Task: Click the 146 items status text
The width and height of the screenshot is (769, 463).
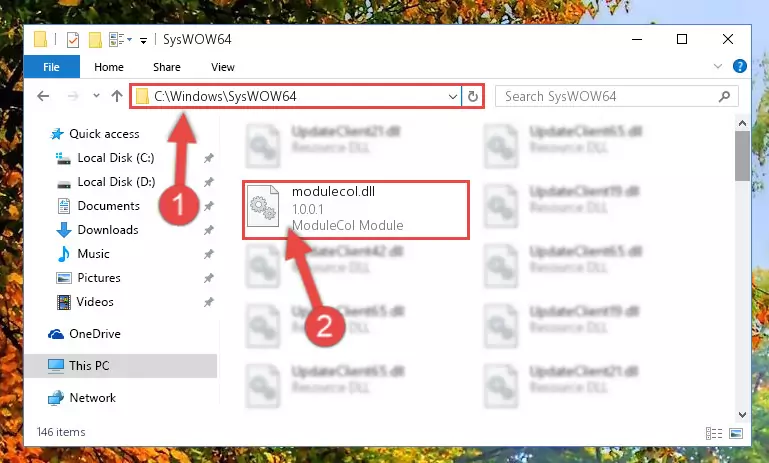Action: [61, 432]
